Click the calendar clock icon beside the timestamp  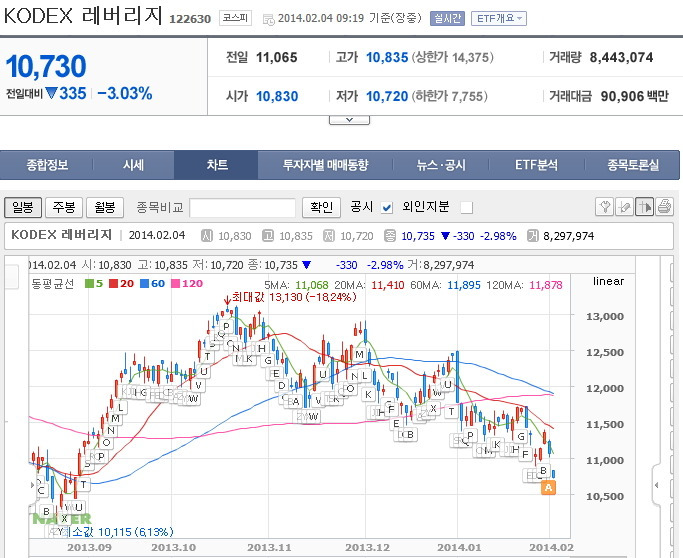coord(269,19)
